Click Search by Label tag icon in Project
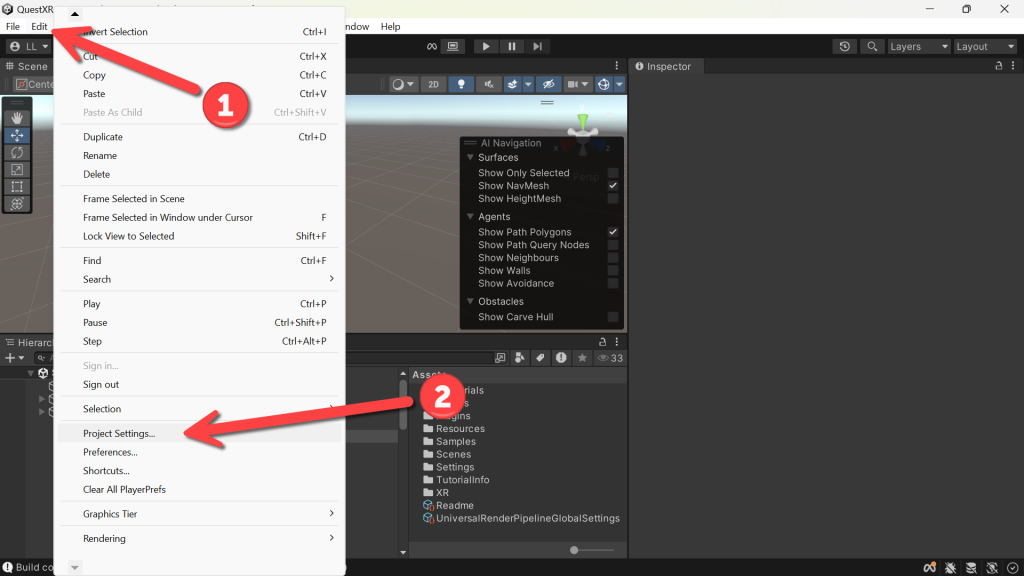This screenshot has height=576, width=1024. coord(540,358)
